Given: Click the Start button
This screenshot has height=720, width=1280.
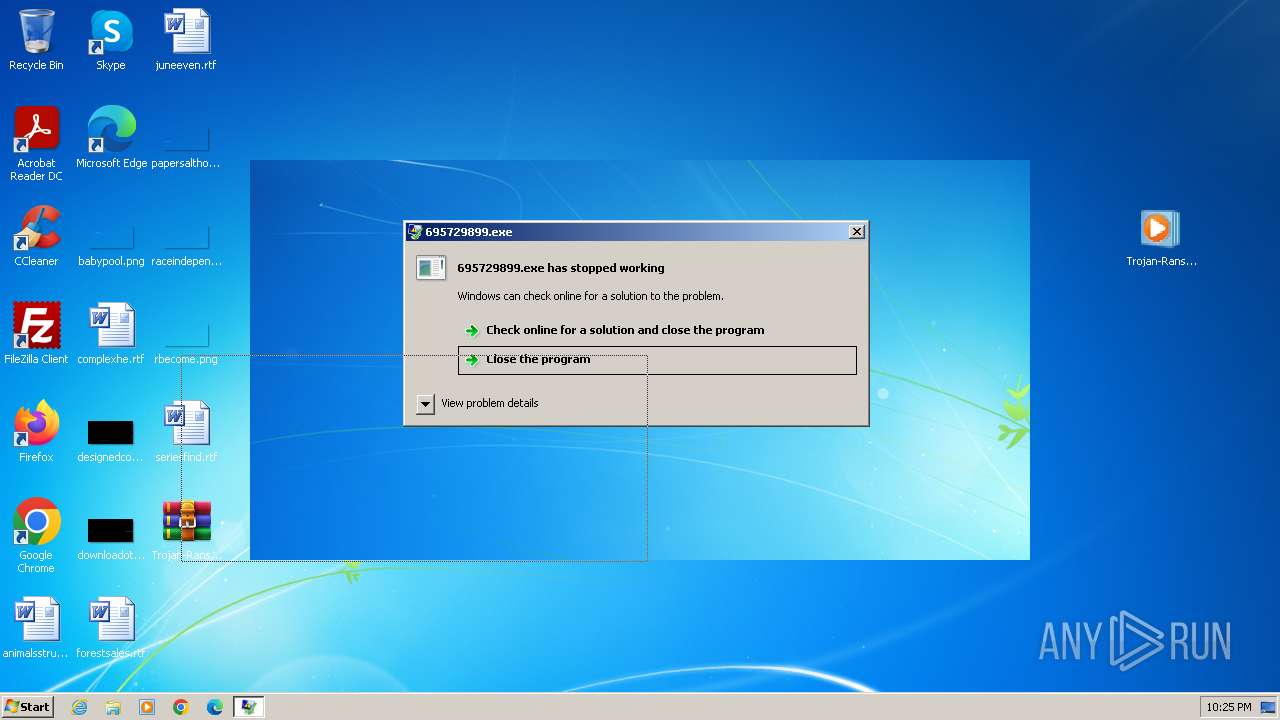Looking at the screenshot, I should tap(27, 707).
